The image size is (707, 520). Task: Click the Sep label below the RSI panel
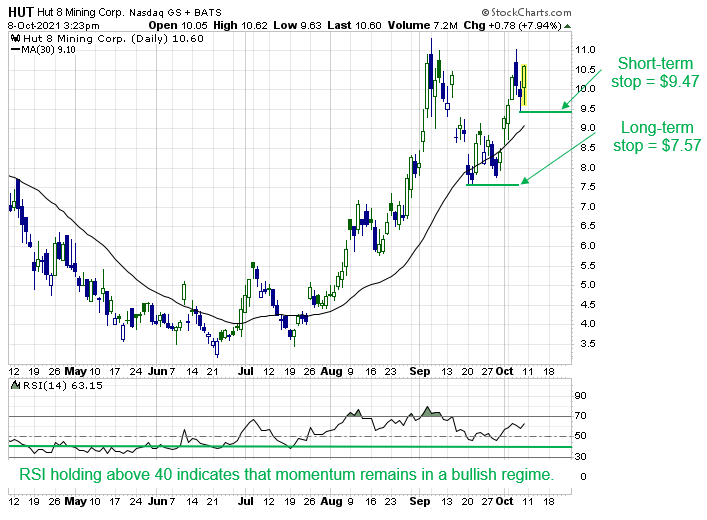(419, 502)
